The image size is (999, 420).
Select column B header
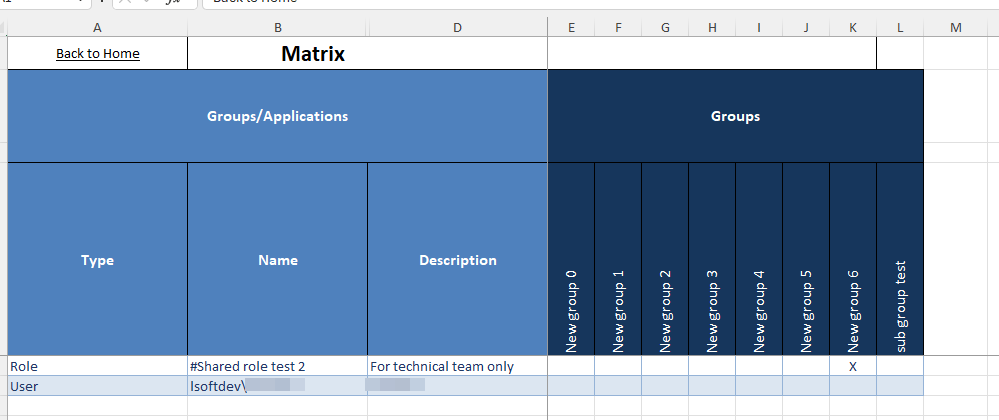click(x=277, y=28)
